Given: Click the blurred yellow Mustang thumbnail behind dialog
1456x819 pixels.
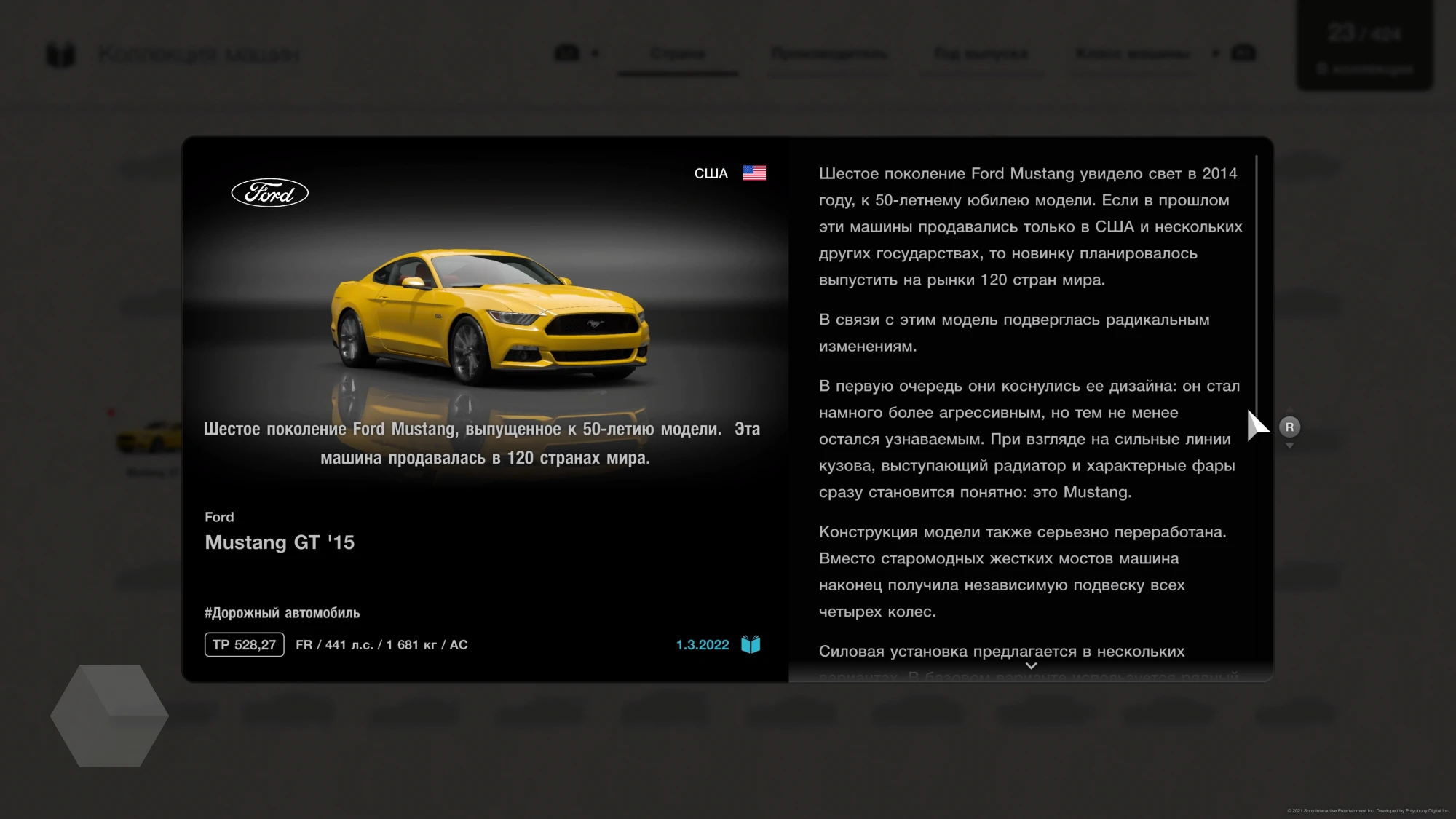Looking at the screenshot, I should tap(149, 437).
